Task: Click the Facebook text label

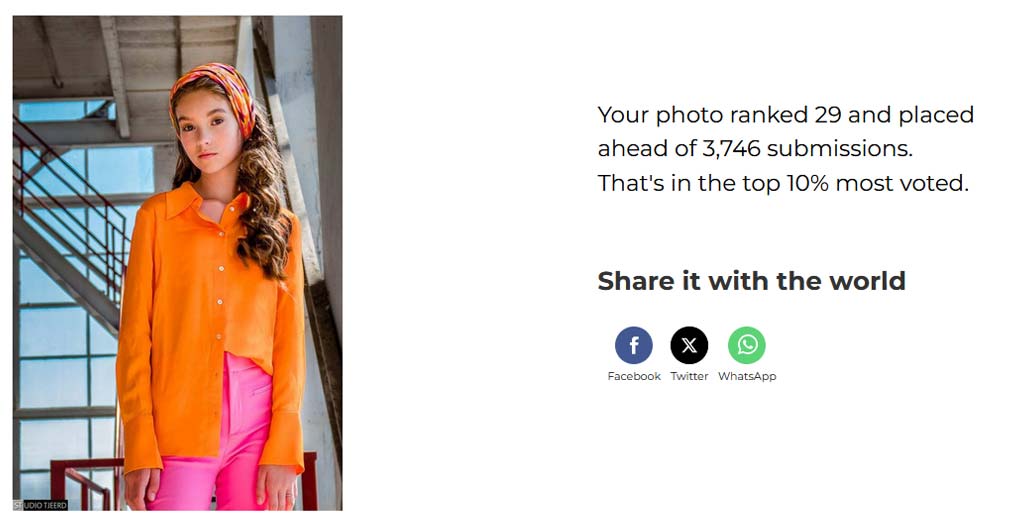Action: 633,376
